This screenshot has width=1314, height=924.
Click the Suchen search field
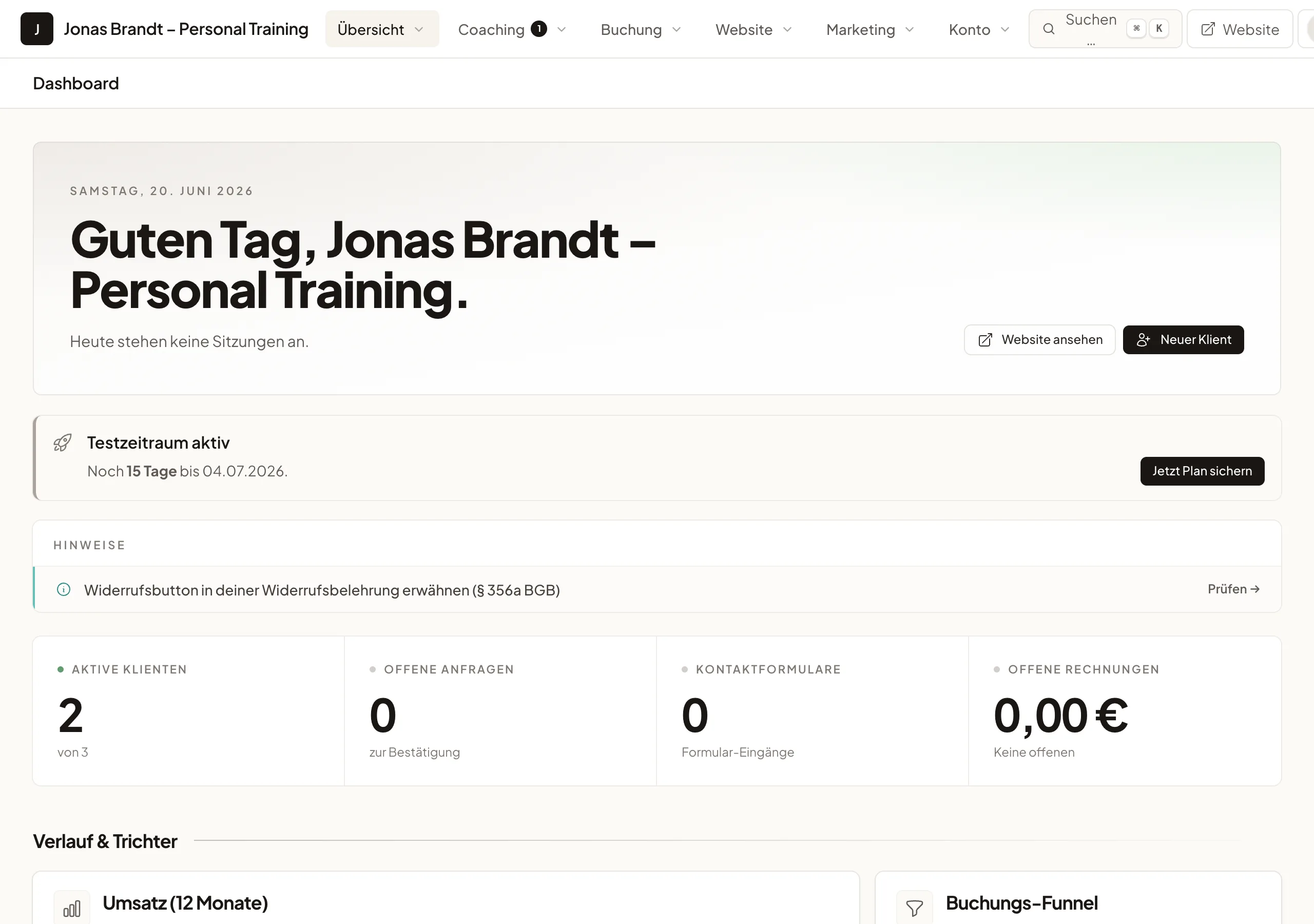1105,29
